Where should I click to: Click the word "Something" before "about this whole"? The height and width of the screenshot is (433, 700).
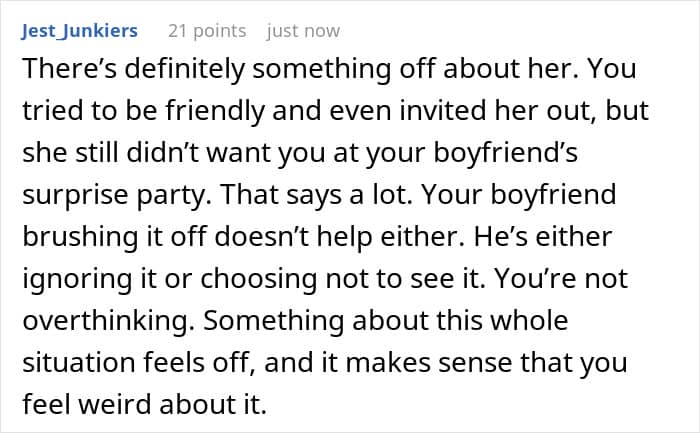(x=274, y=321)
